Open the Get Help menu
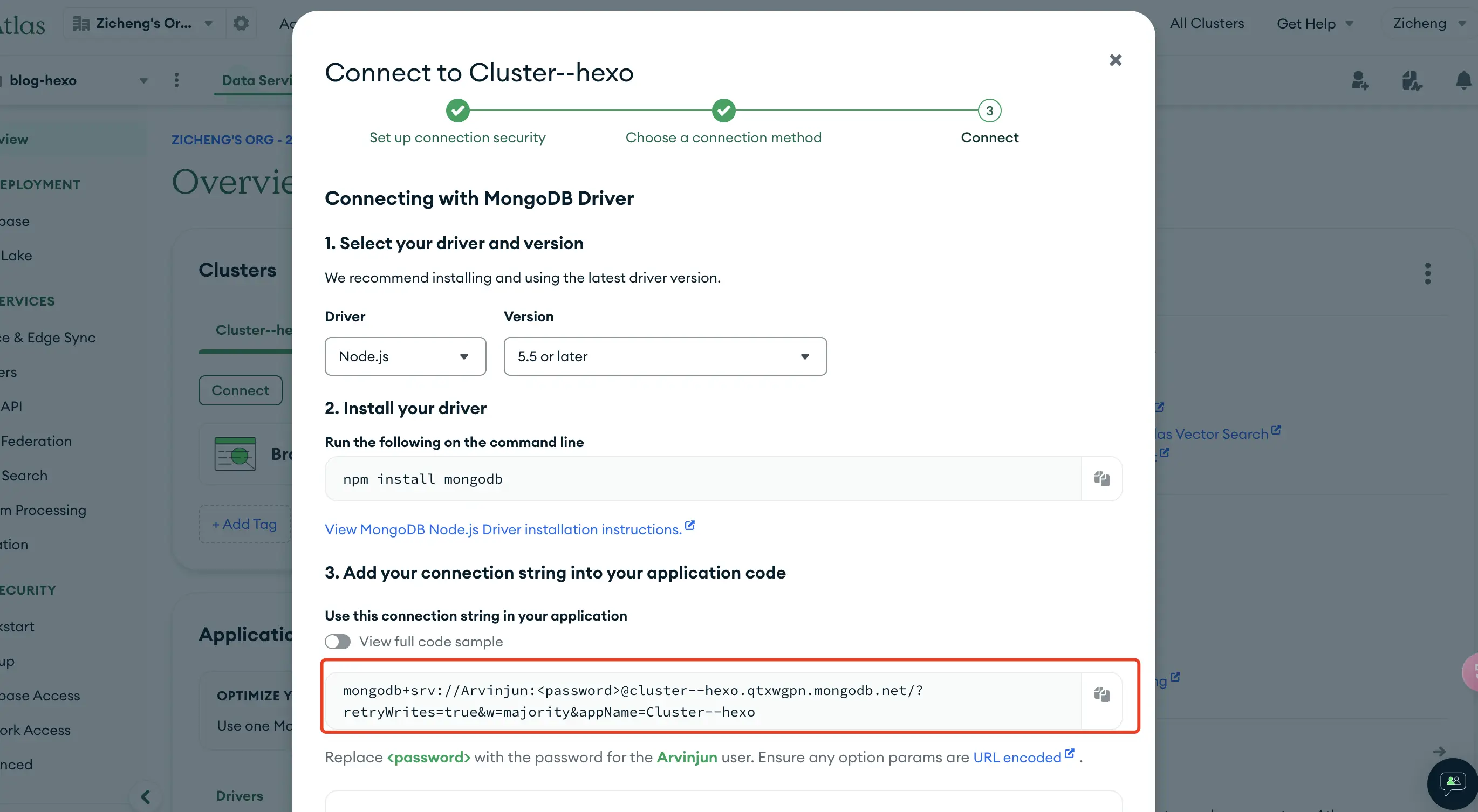This screenshot has width=1478, height=812. (x=1314, y=24)
